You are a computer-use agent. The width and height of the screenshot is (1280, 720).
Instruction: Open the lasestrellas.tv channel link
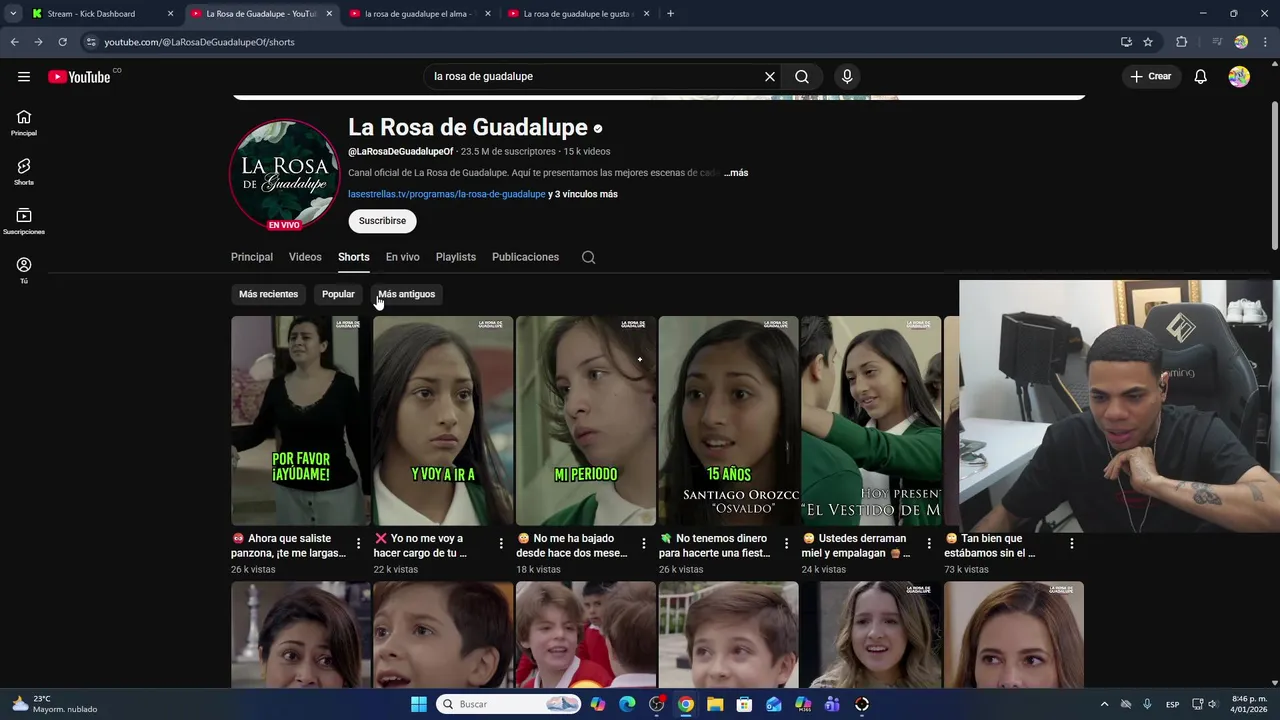point(447,194)
